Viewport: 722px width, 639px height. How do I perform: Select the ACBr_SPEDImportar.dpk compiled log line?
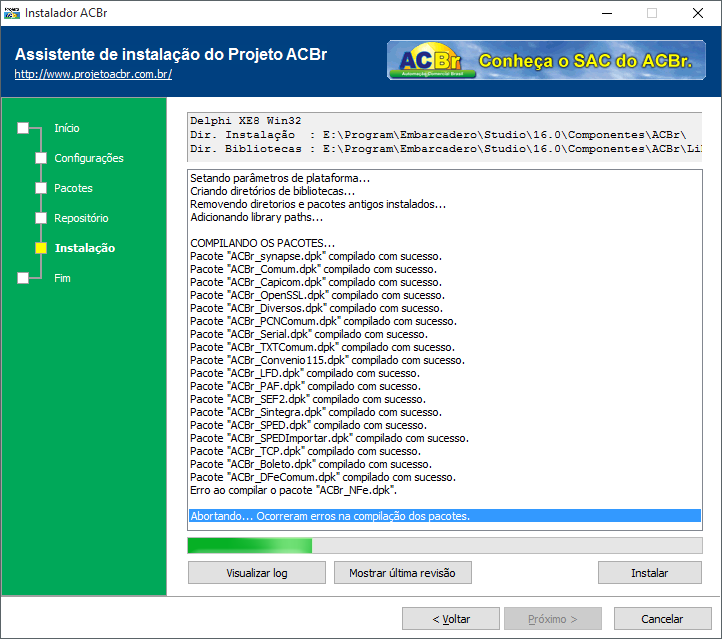(x=329, y=438)
